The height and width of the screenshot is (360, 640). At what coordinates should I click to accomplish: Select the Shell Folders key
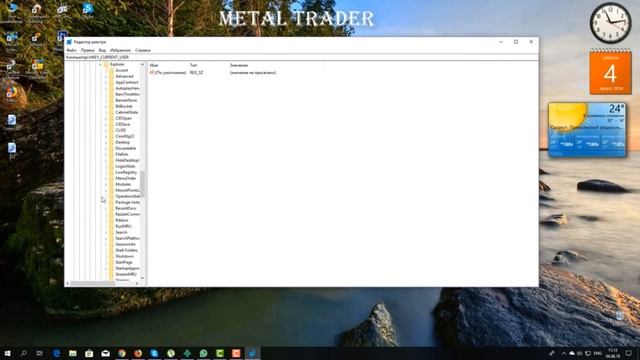point(126,250)
